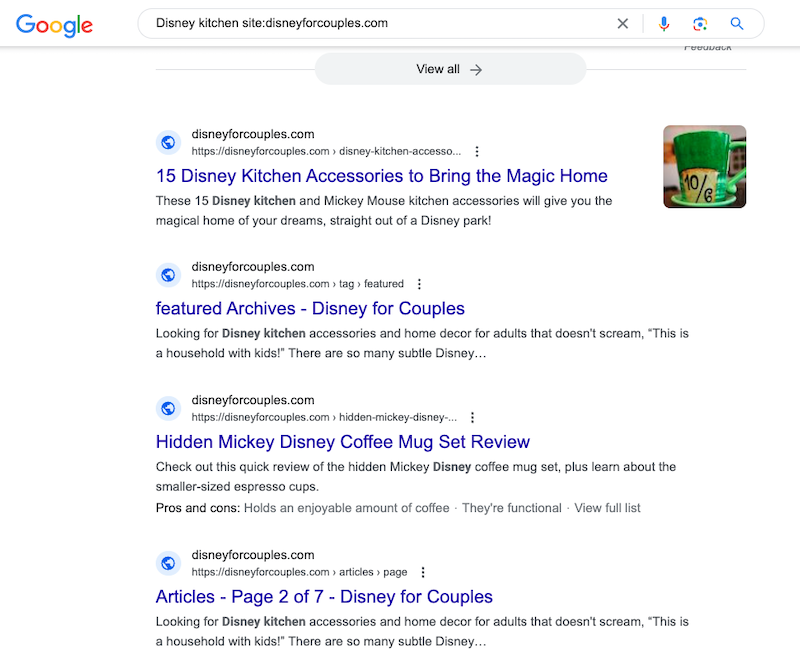Open Google Lens image search icon
The width and height of the screenshot is (800, 658).
click(x=700, y=22)
